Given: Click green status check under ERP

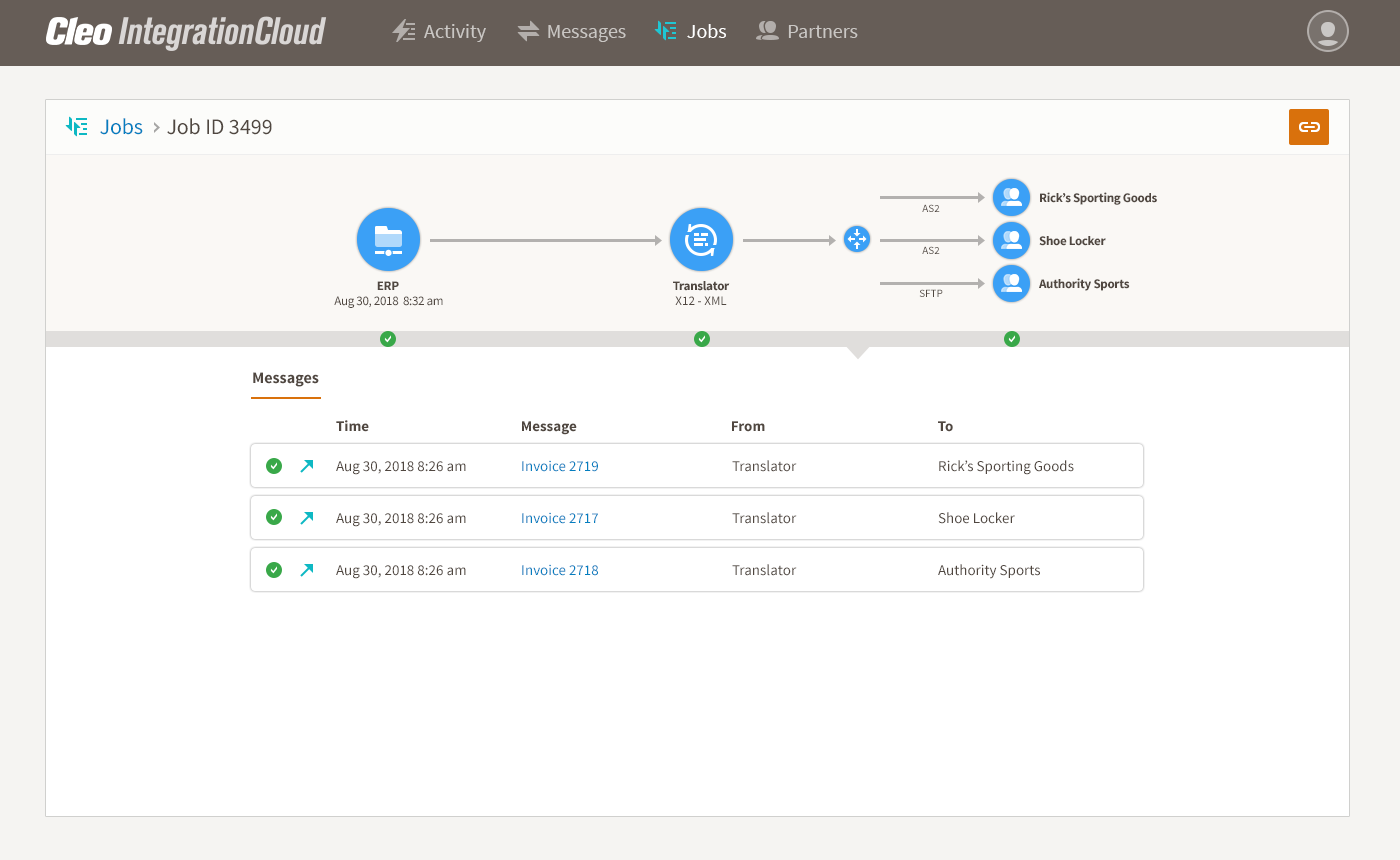Looking at the screenshot, I should [388, 339].
